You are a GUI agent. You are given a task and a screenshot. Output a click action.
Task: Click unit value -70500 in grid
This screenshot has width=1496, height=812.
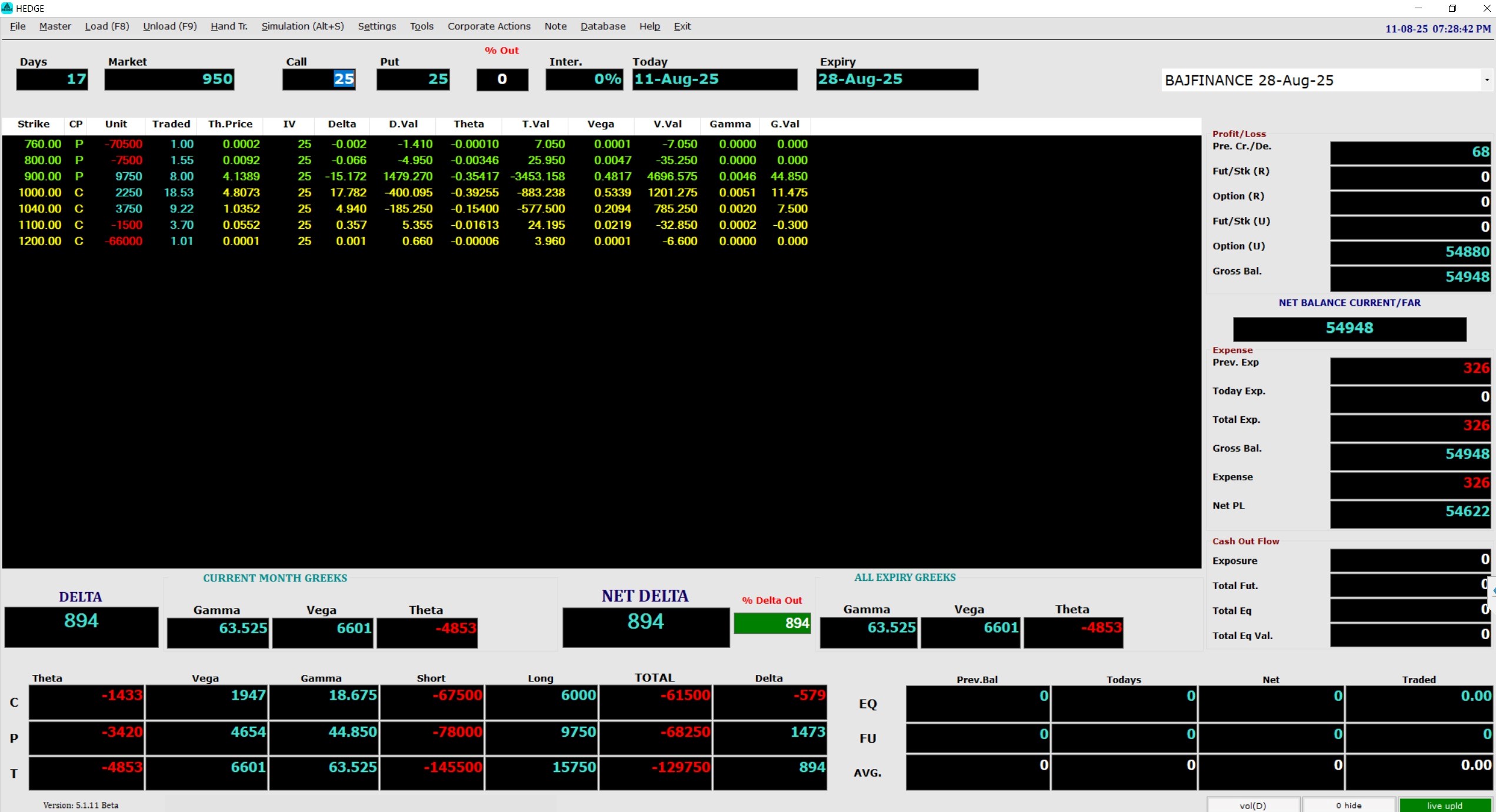[124, 144]
